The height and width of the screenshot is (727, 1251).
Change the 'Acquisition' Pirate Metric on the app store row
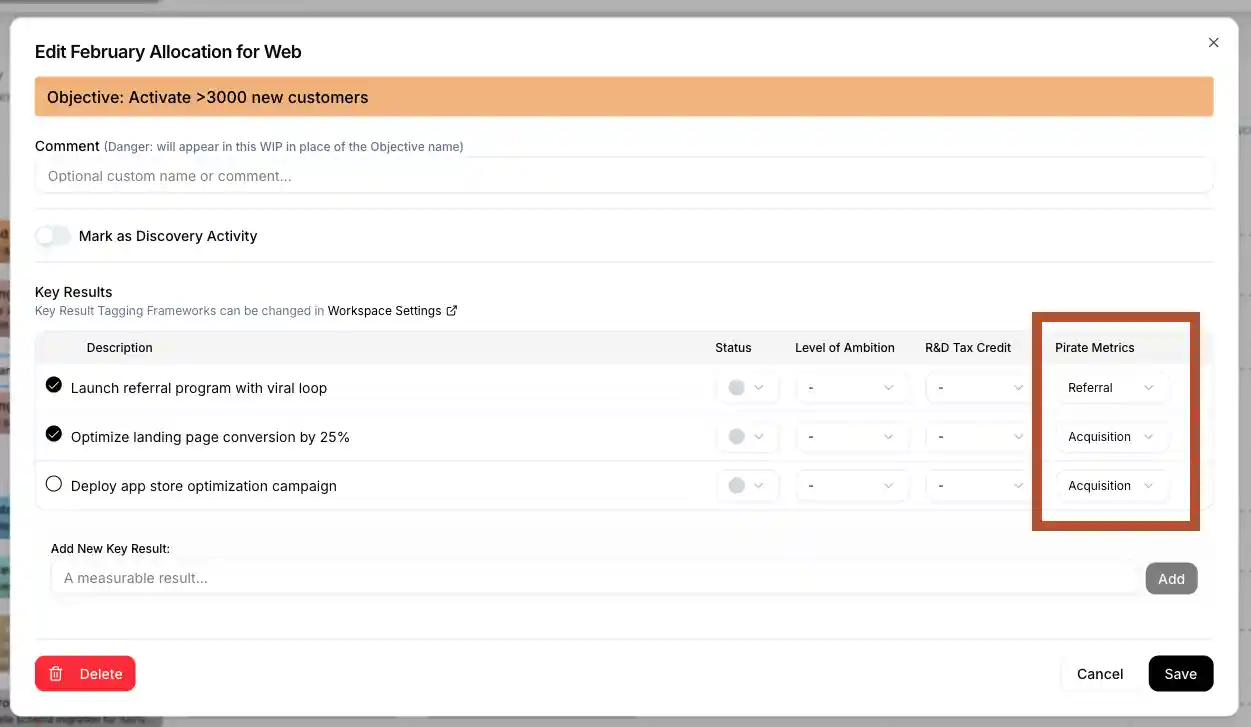coord(1112,485)
